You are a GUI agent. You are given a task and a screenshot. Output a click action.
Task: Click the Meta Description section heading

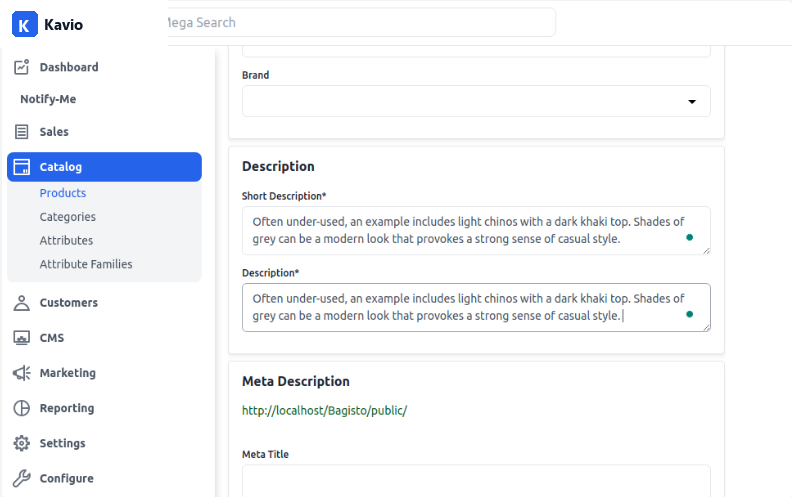pos(295,381)
